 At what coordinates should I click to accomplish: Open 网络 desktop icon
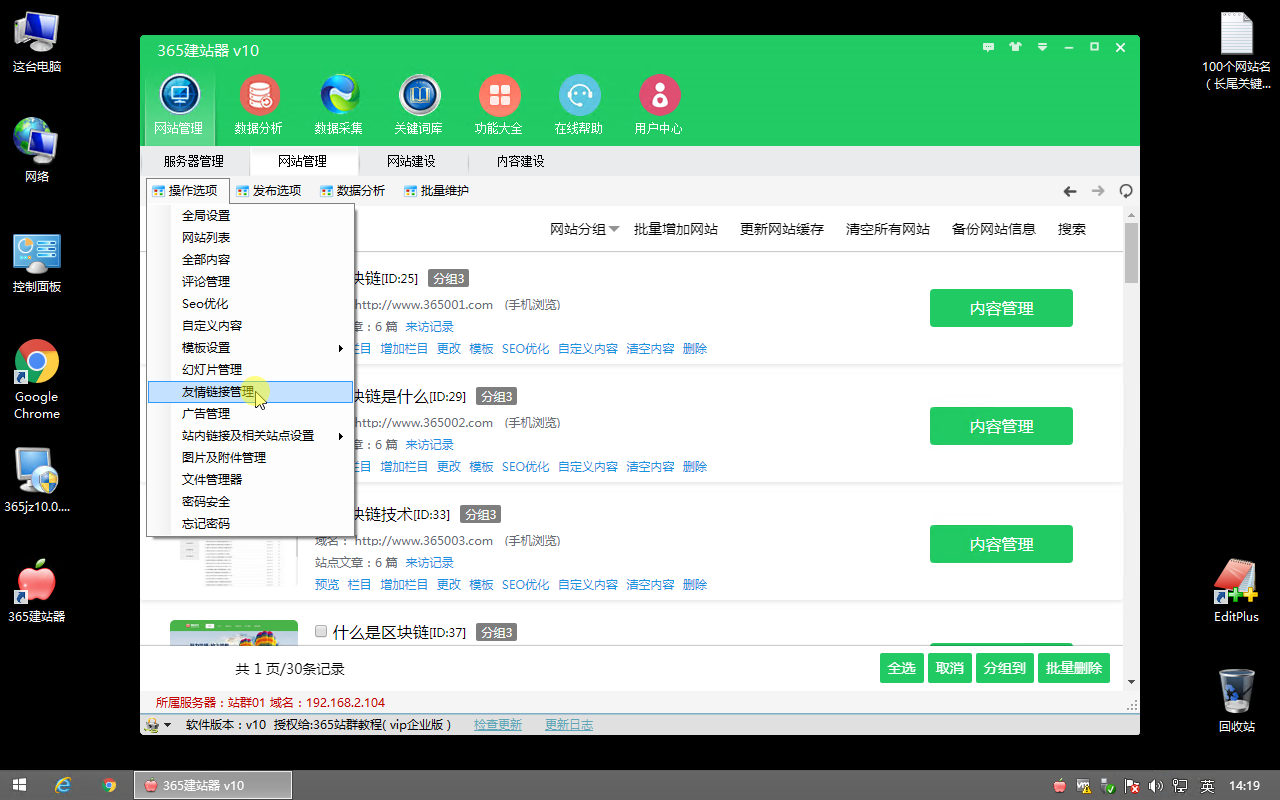tap(37, 150)
